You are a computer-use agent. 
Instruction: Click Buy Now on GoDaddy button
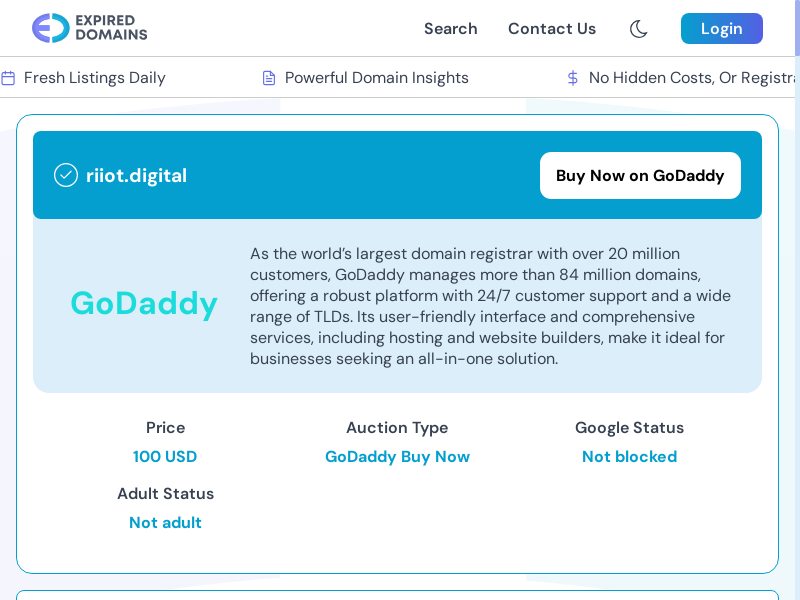[640, 176]
